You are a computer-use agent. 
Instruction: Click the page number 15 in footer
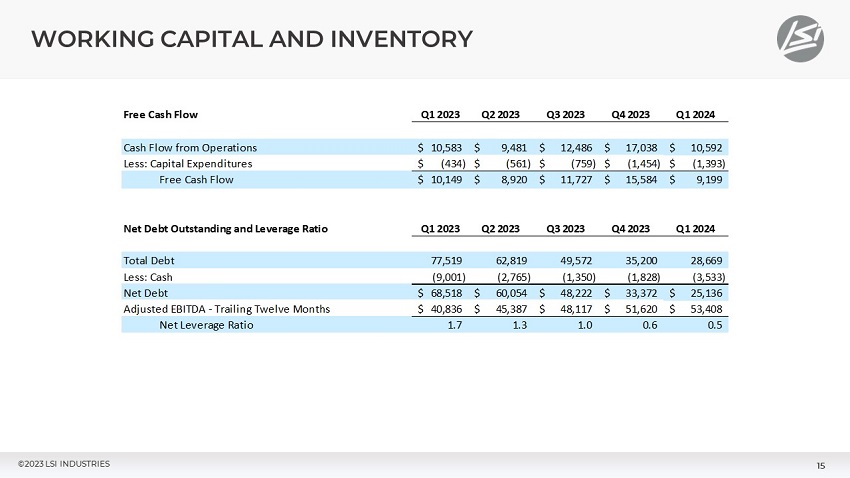pos(820,465)
